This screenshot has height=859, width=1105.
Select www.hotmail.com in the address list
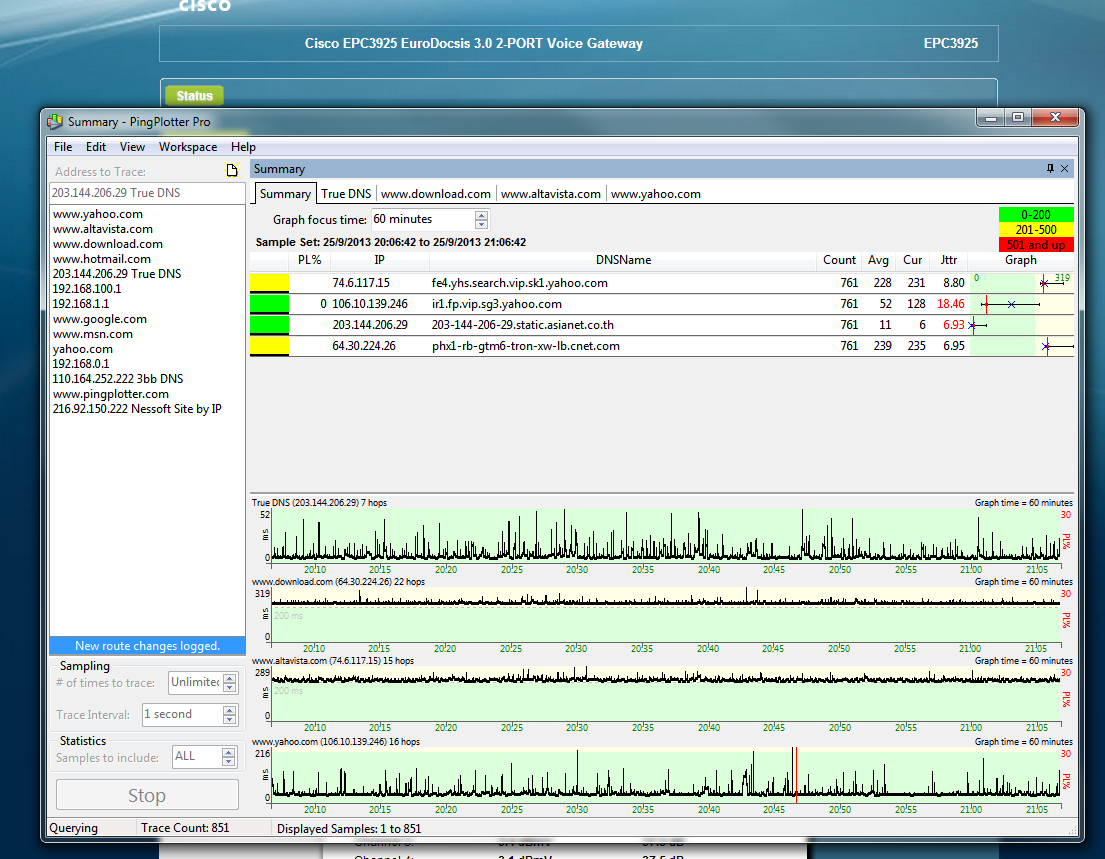coord(102,259)
